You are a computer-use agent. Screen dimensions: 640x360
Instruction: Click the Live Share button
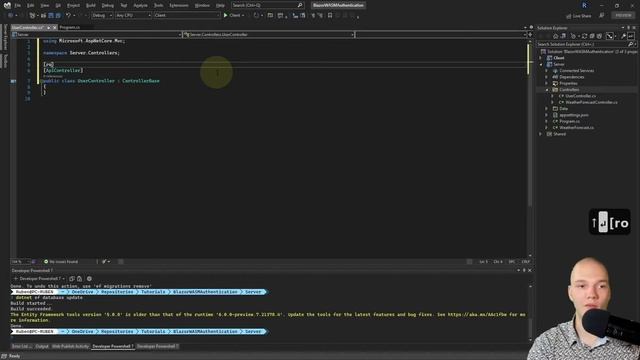(579, 16)
